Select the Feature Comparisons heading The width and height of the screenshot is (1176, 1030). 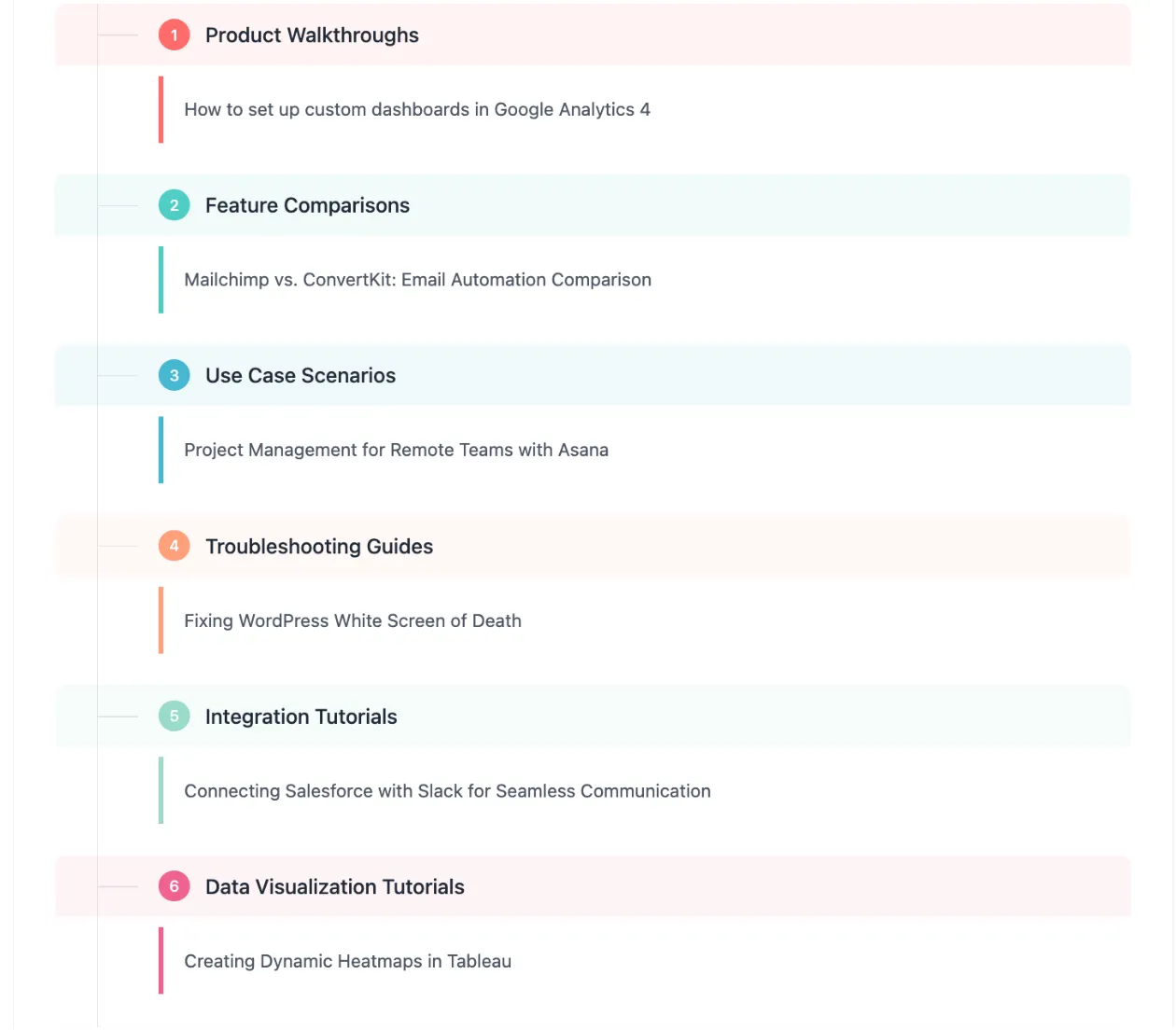(307, 205)
